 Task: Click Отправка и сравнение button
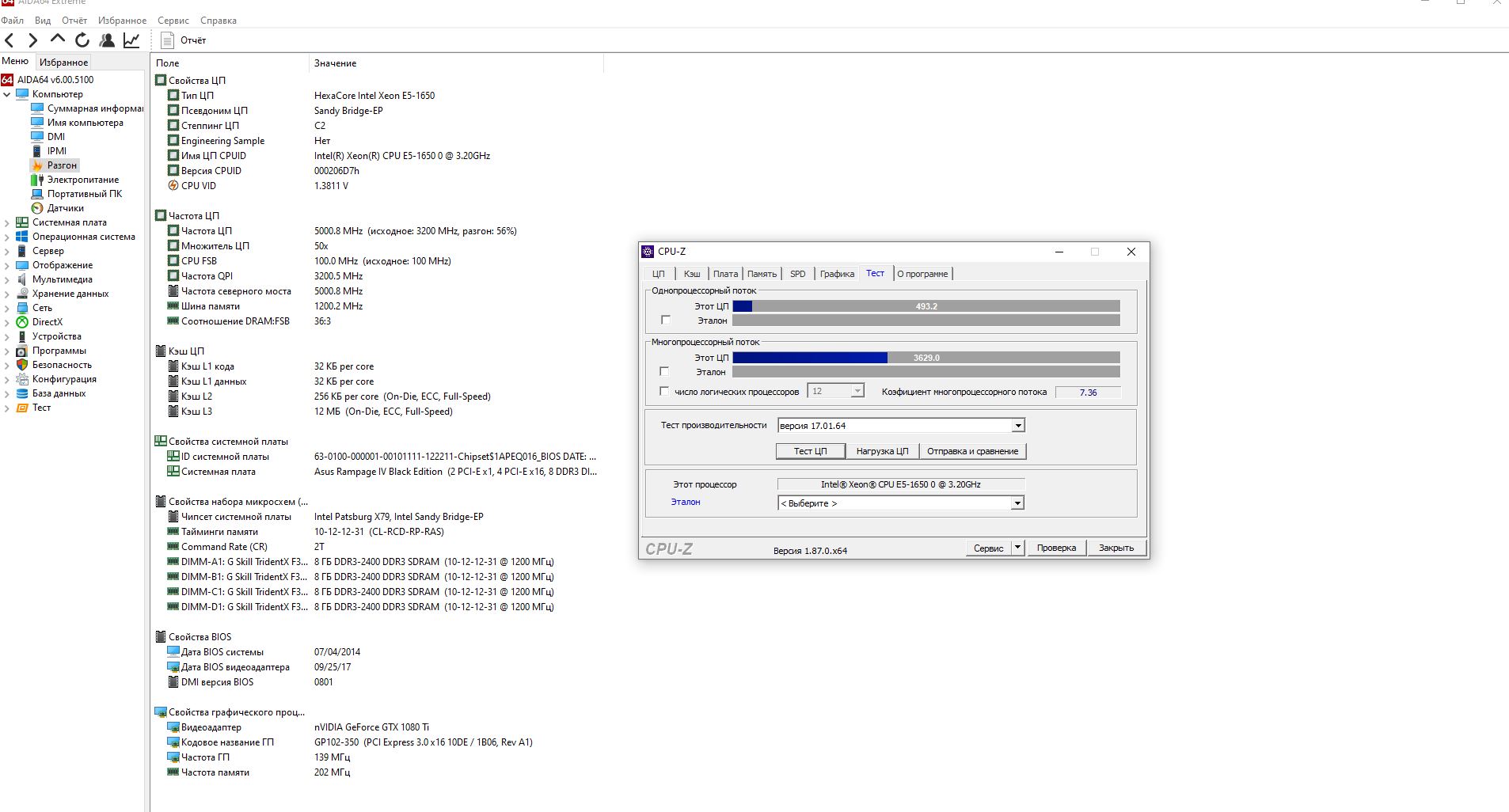(972, 451)
